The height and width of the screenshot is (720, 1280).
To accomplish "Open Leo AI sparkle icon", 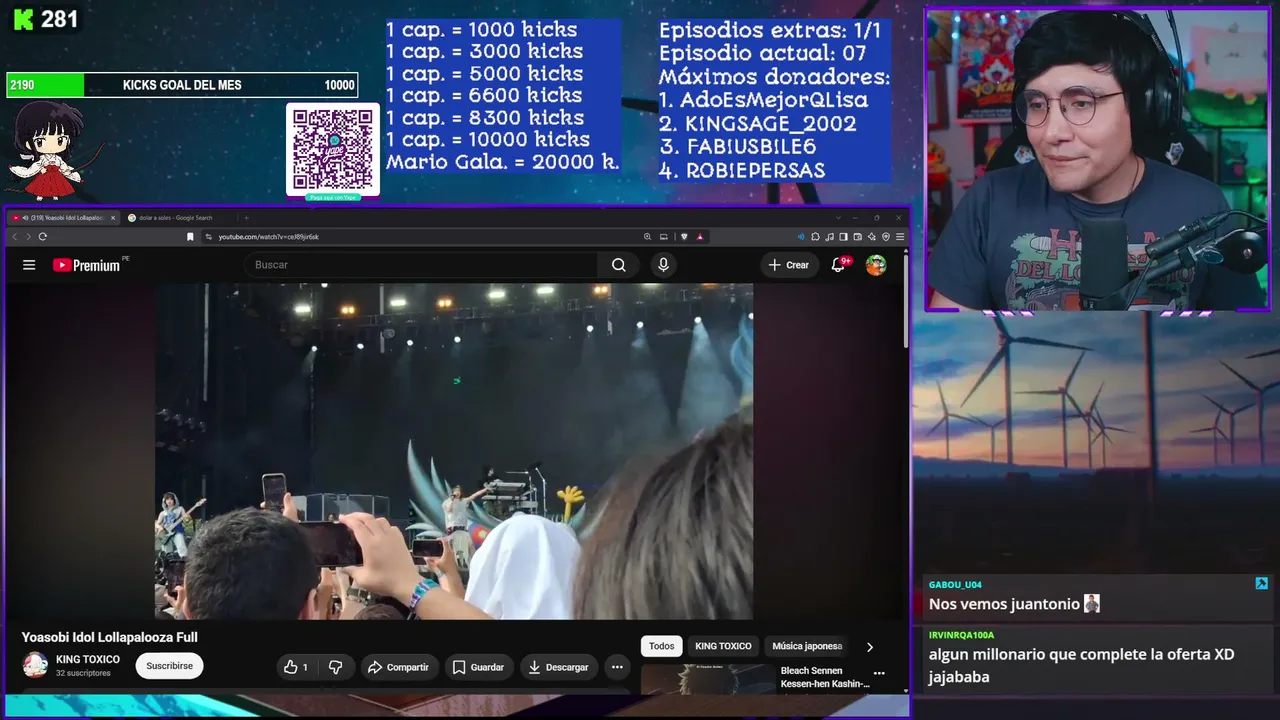I will pos(872,237).
